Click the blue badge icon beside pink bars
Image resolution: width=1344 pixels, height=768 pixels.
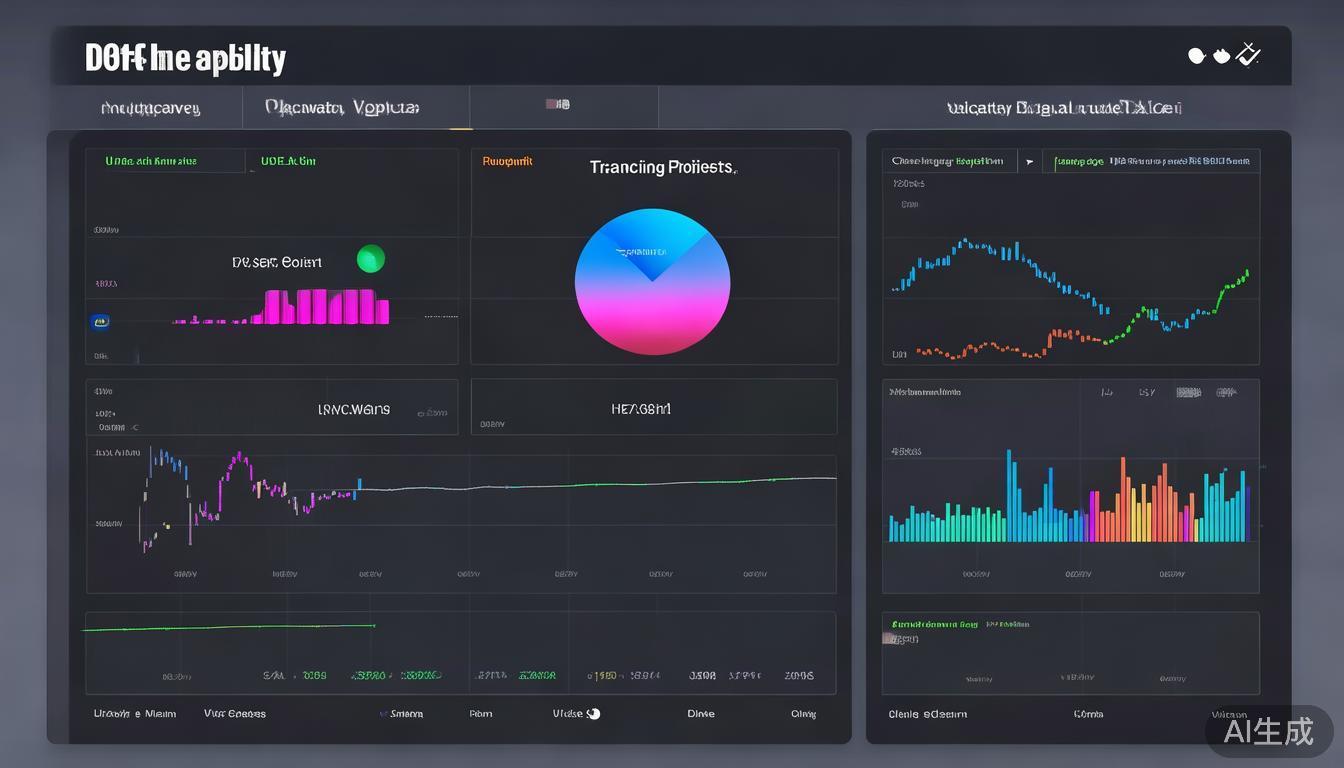[100, 322]
